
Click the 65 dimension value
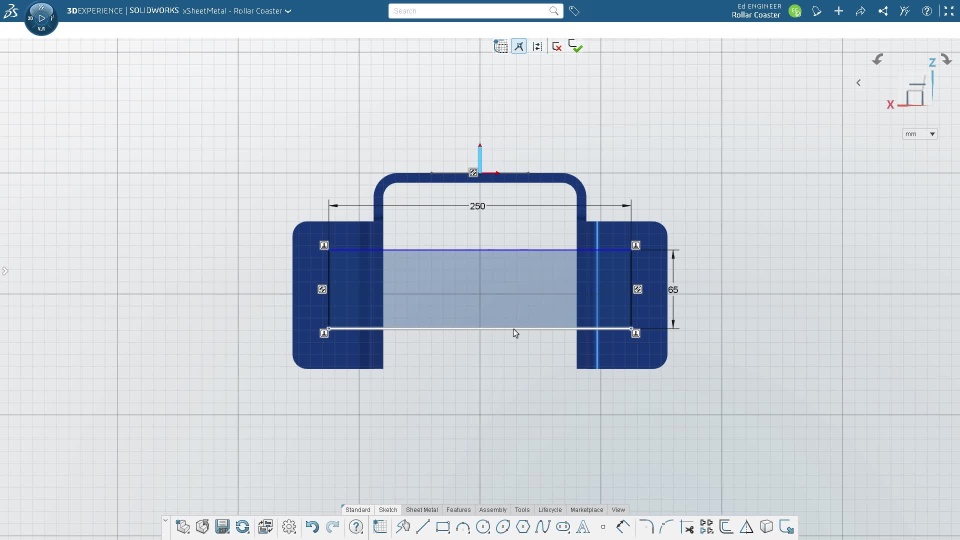[673, 290]
